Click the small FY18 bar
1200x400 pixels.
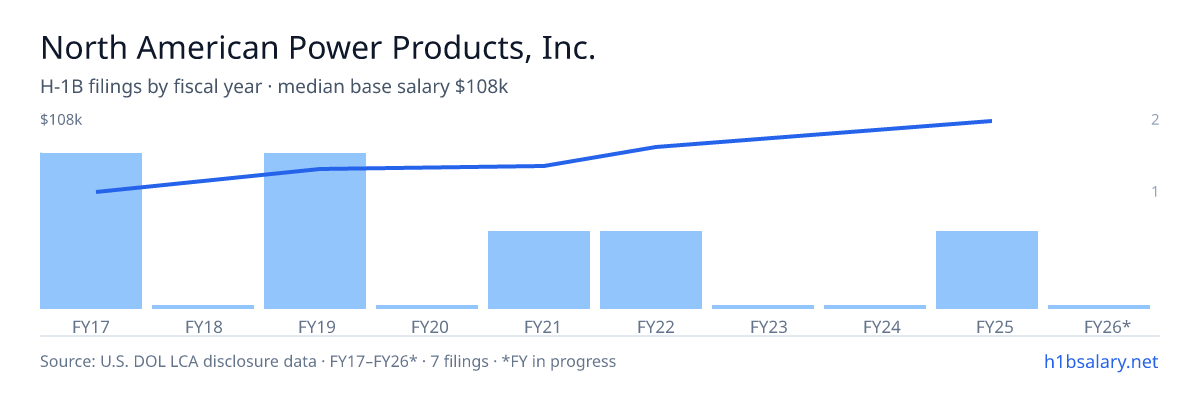(x=203, y=307)
